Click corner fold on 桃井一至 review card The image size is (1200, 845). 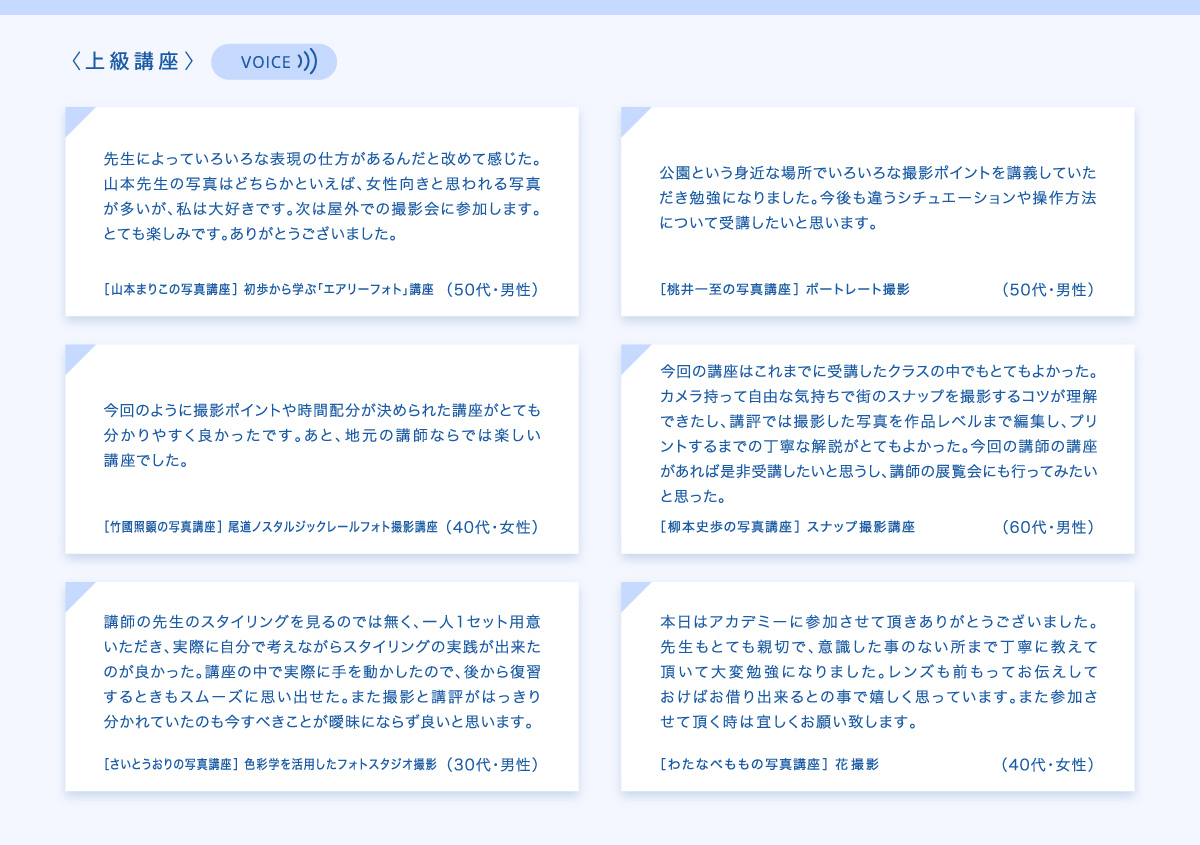point(632,117)
